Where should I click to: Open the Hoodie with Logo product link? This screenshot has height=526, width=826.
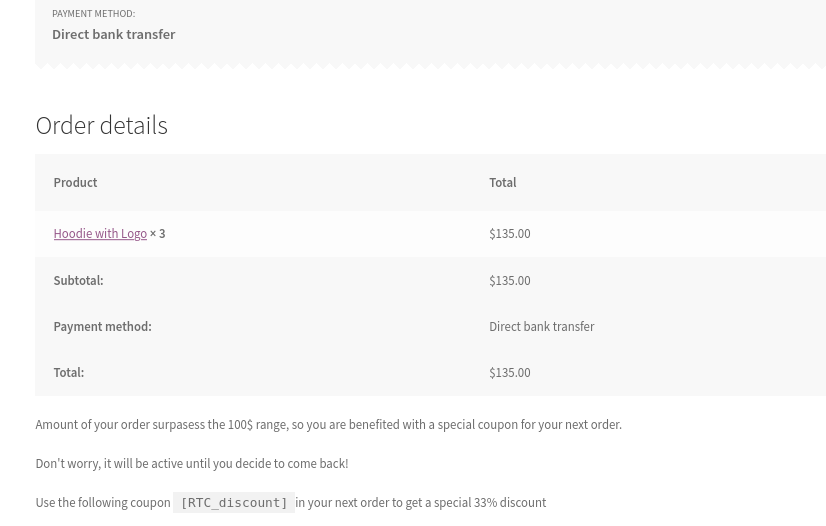click(100, 234)
